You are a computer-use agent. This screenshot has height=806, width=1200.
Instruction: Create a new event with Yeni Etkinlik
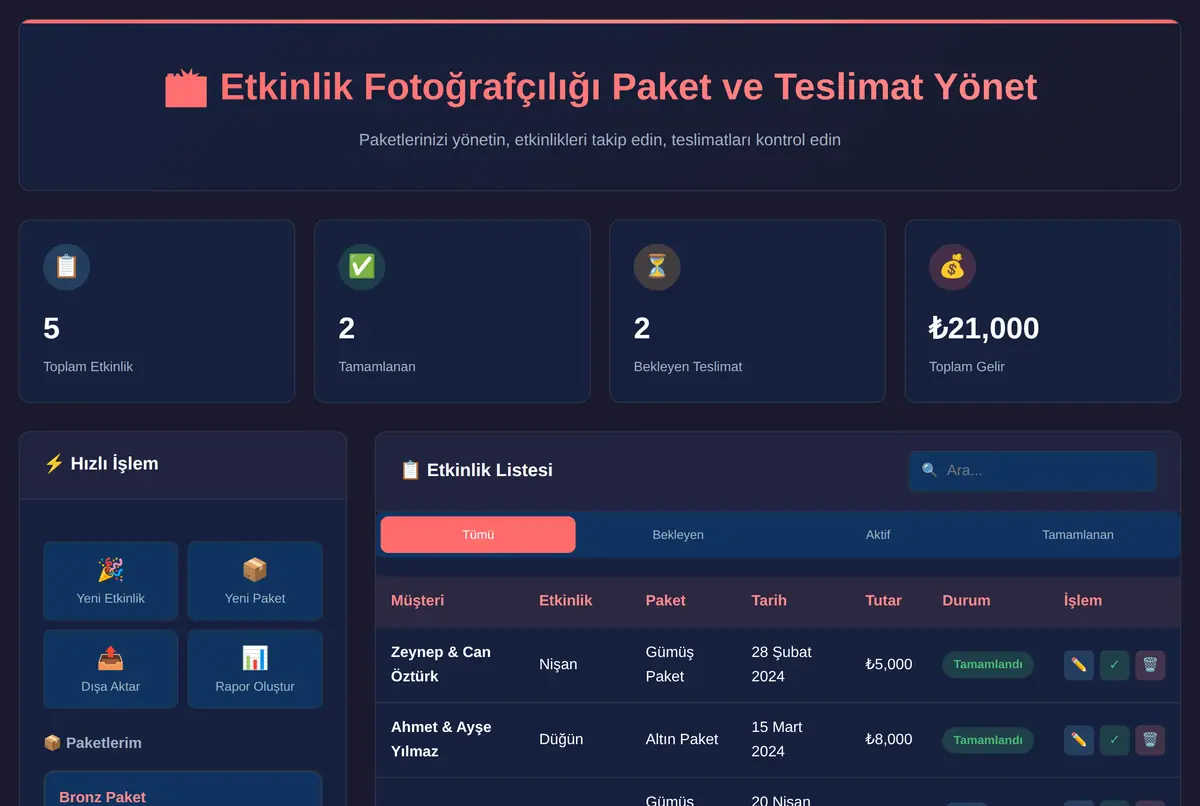click(111, 581)
